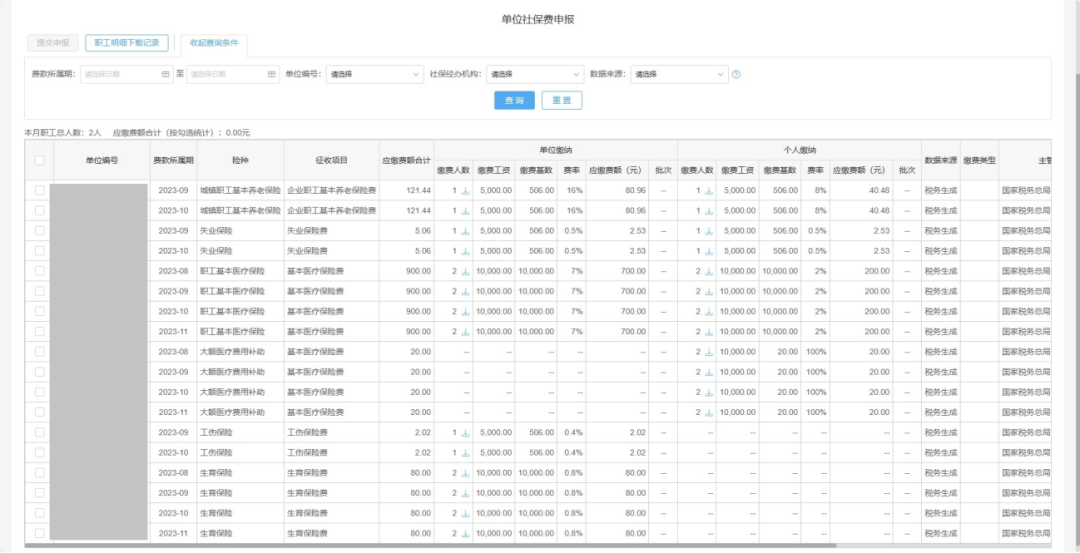This screenshot has width=1080, height=553.
Task: Download 个人缴纳 employee list for 2023-08 大额医疗费用补助
Action: (709, 352)
